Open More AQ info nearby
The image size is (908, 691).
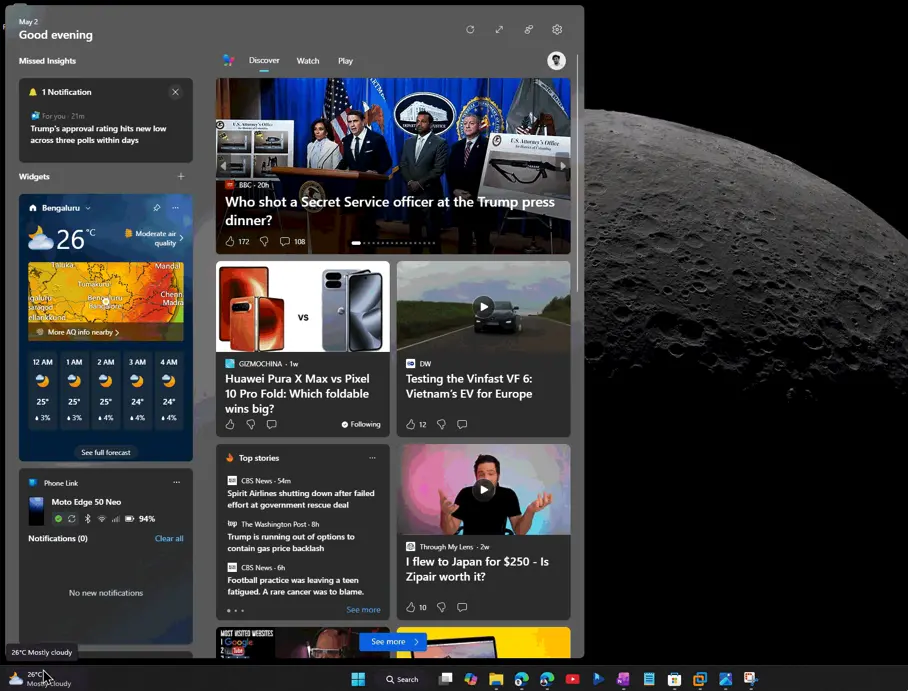coord(82,332)
